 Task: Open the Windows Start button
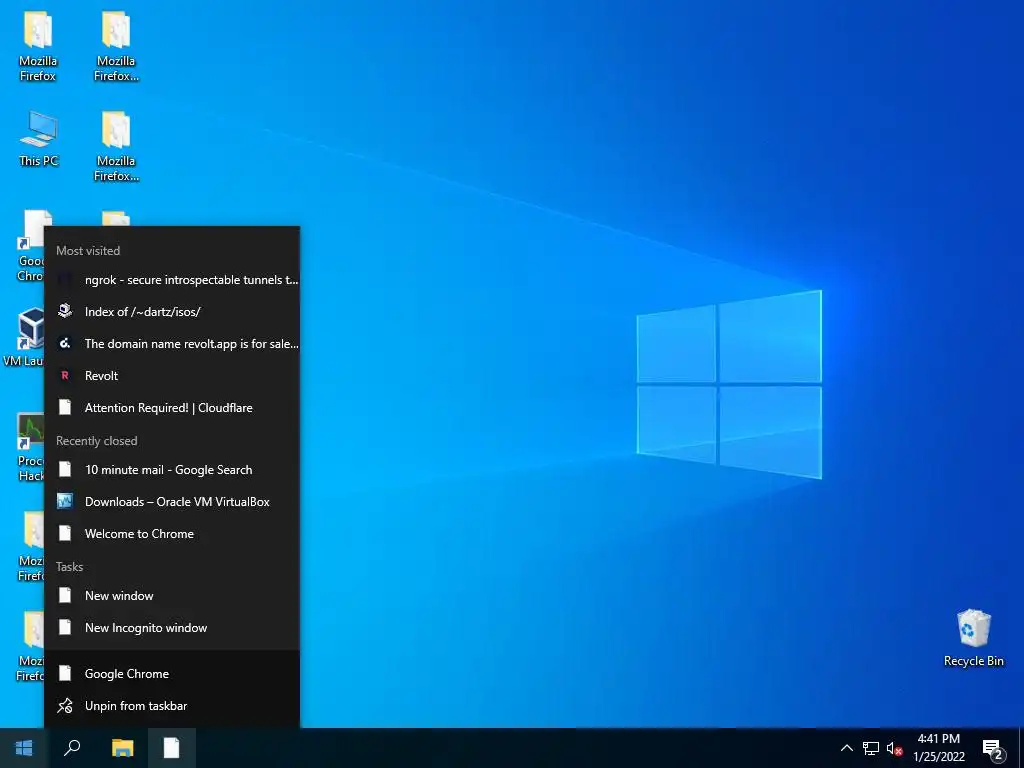24,748
